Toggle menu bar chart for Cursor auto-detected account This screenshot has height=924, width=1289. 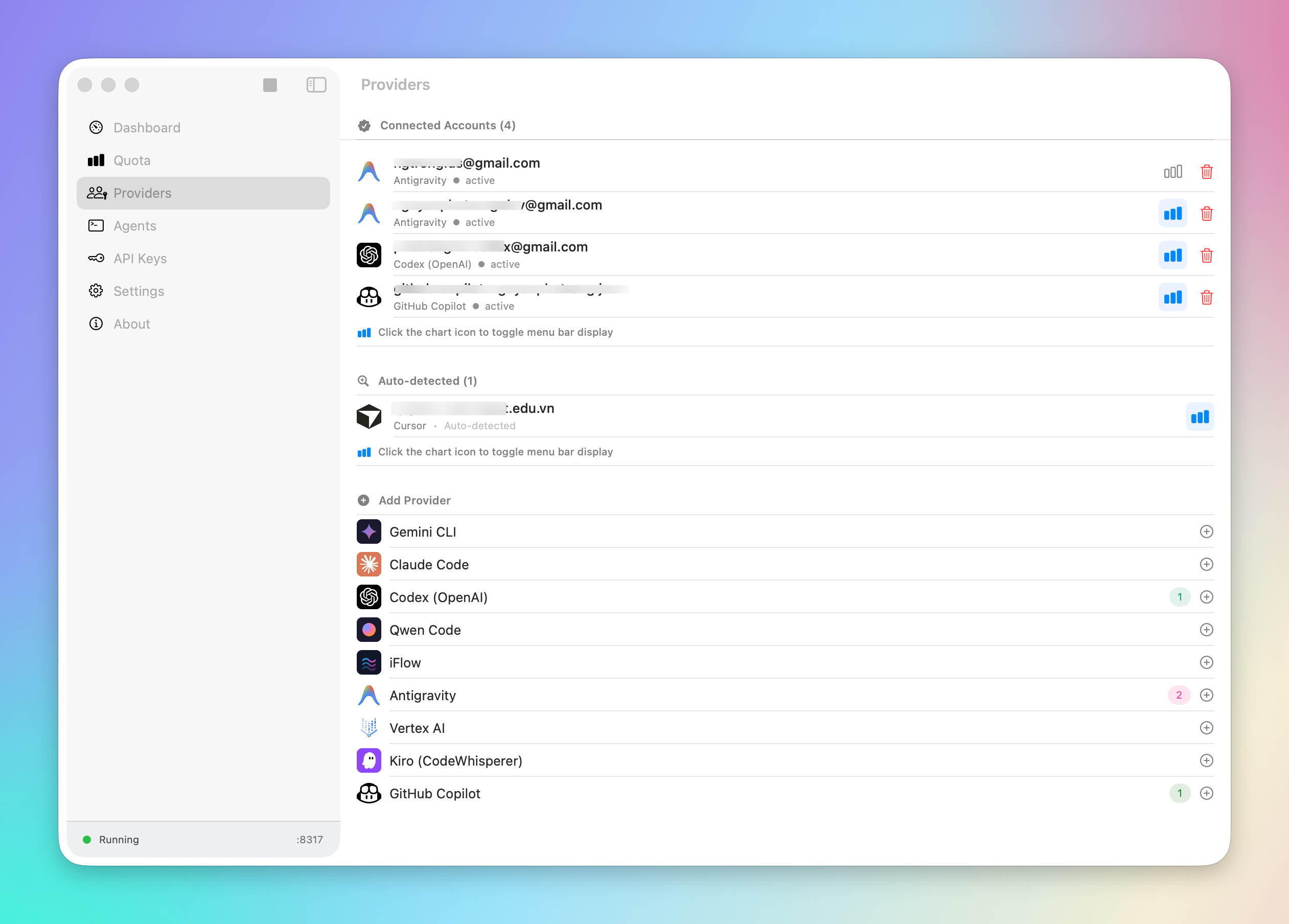(x=1199, y=417)
